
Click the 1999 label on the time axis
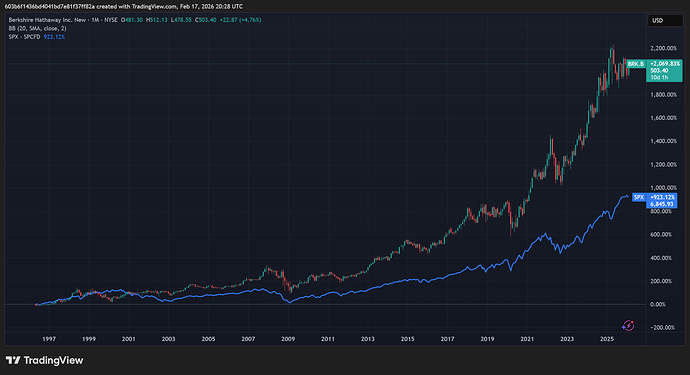coord(89,339)
